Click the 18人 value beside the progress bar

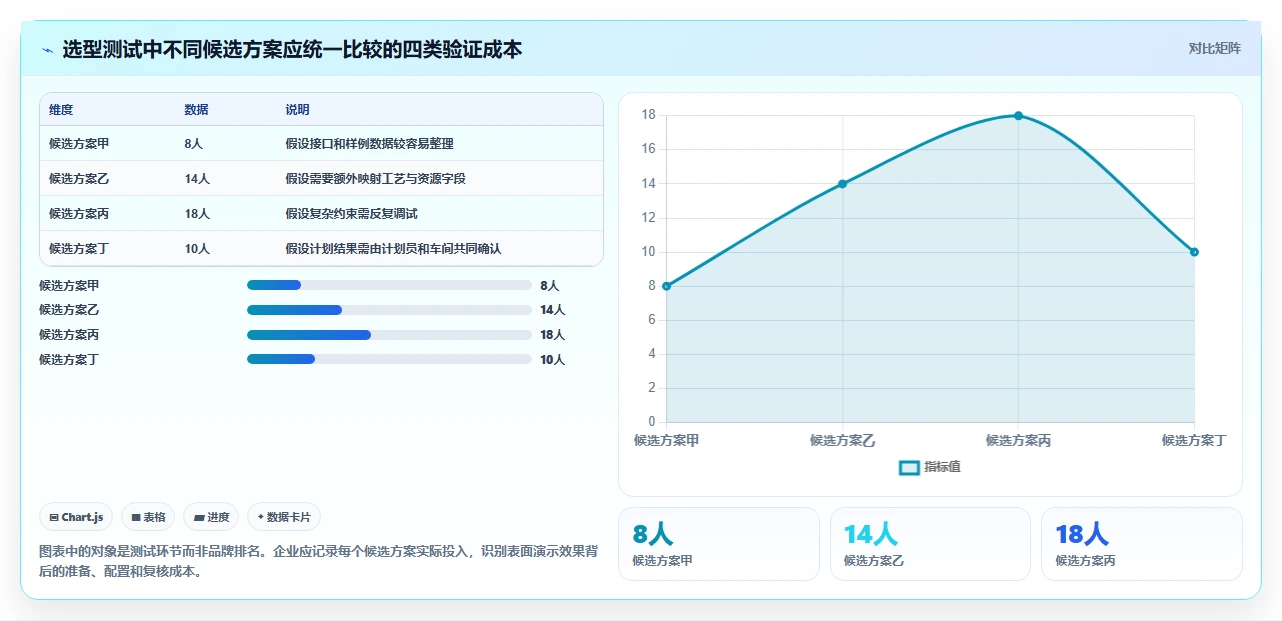click(552, 335)
